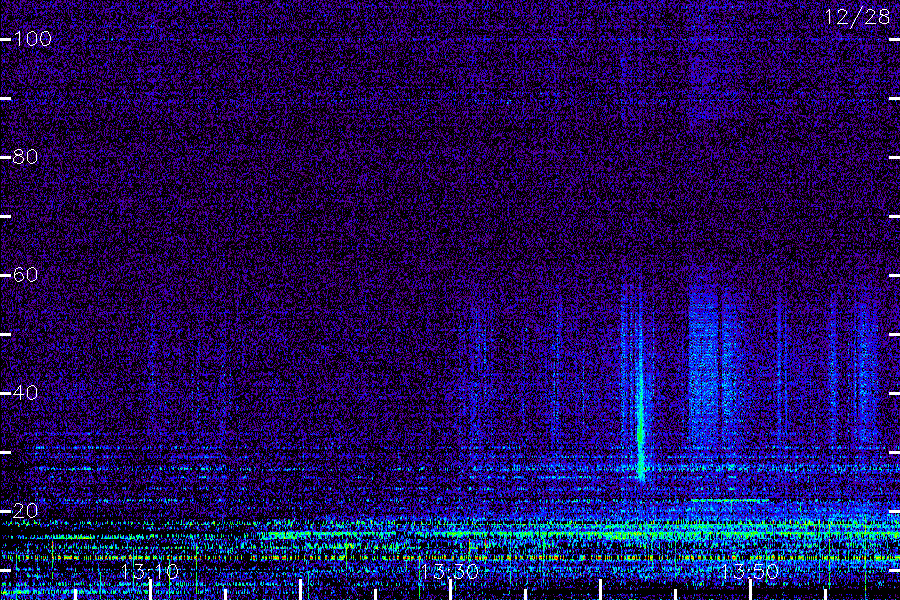Click the 20 frequency axis label
Viewport: 900px width, 600px height.
pyautogui.click(x=25, y=511)
